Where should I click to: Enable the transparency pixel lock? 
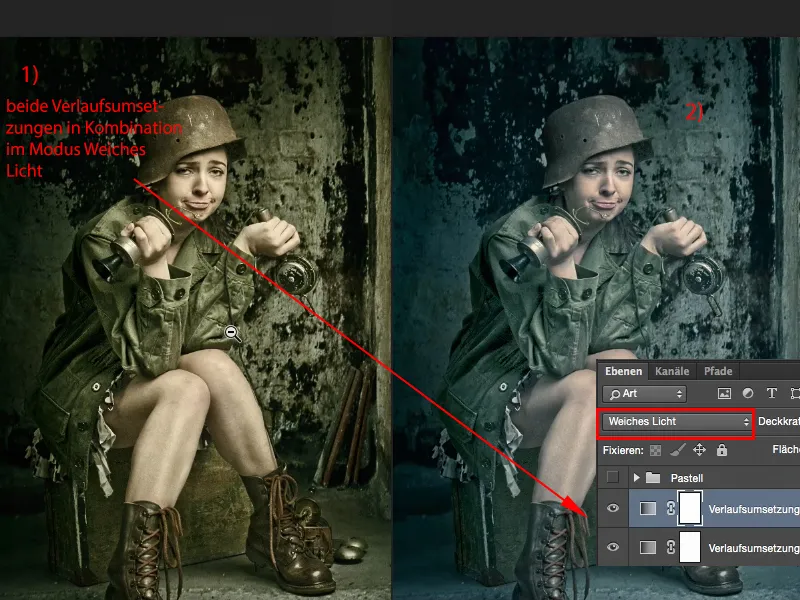pos(656,451)
